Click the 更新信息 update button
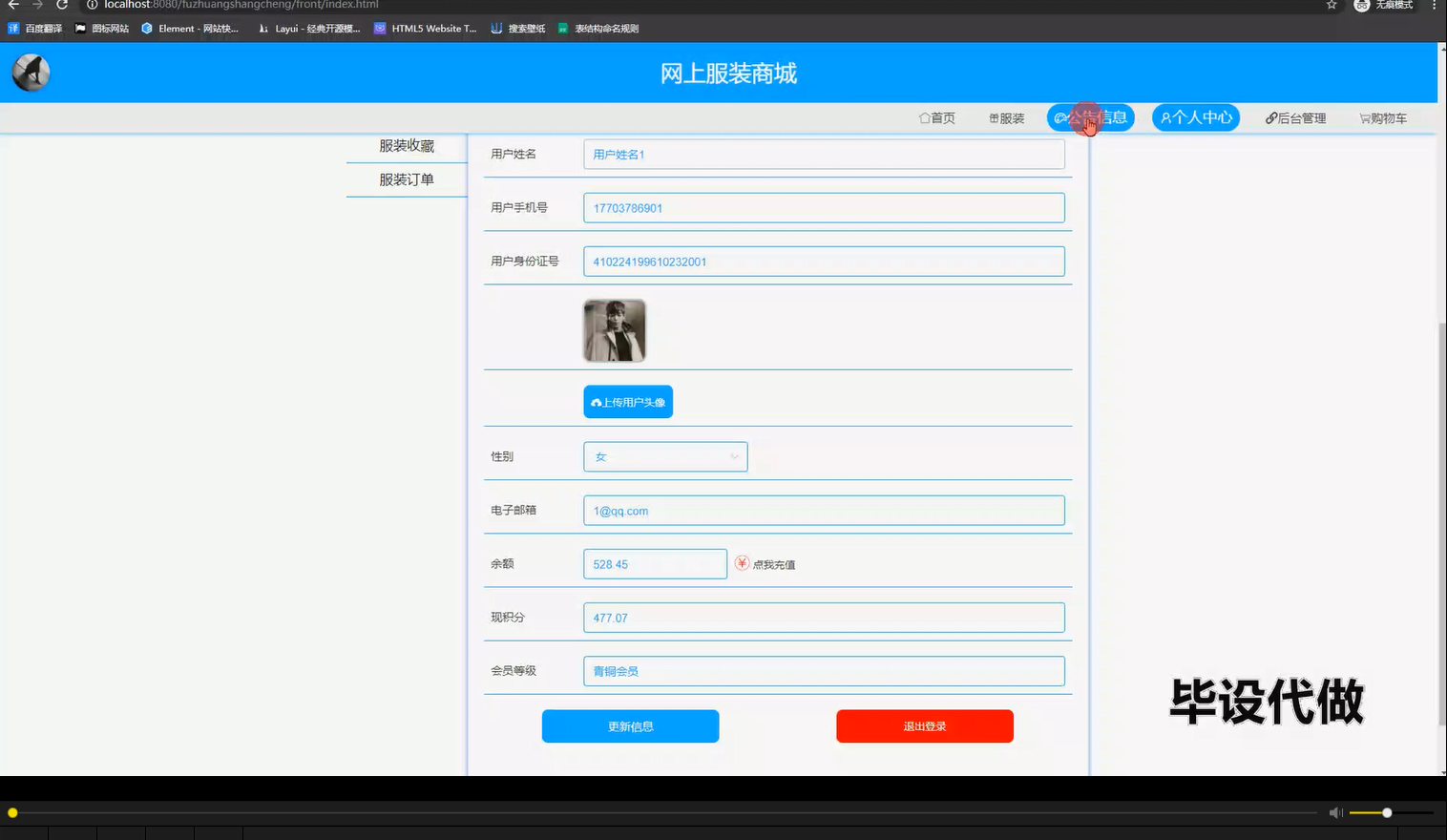Image resolution: width=1447 pixels, height=840 pixels. [630, 725]
